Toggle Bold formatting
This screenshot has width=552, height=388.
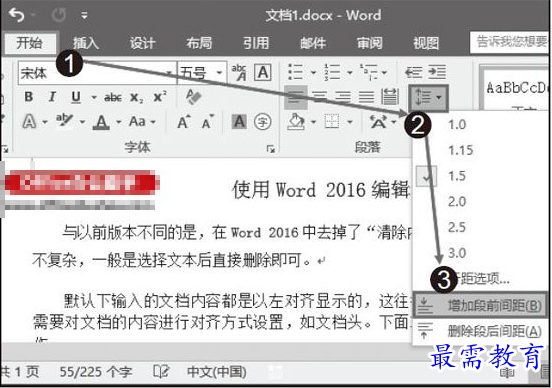pyautogui.click(x=29, y=97)
